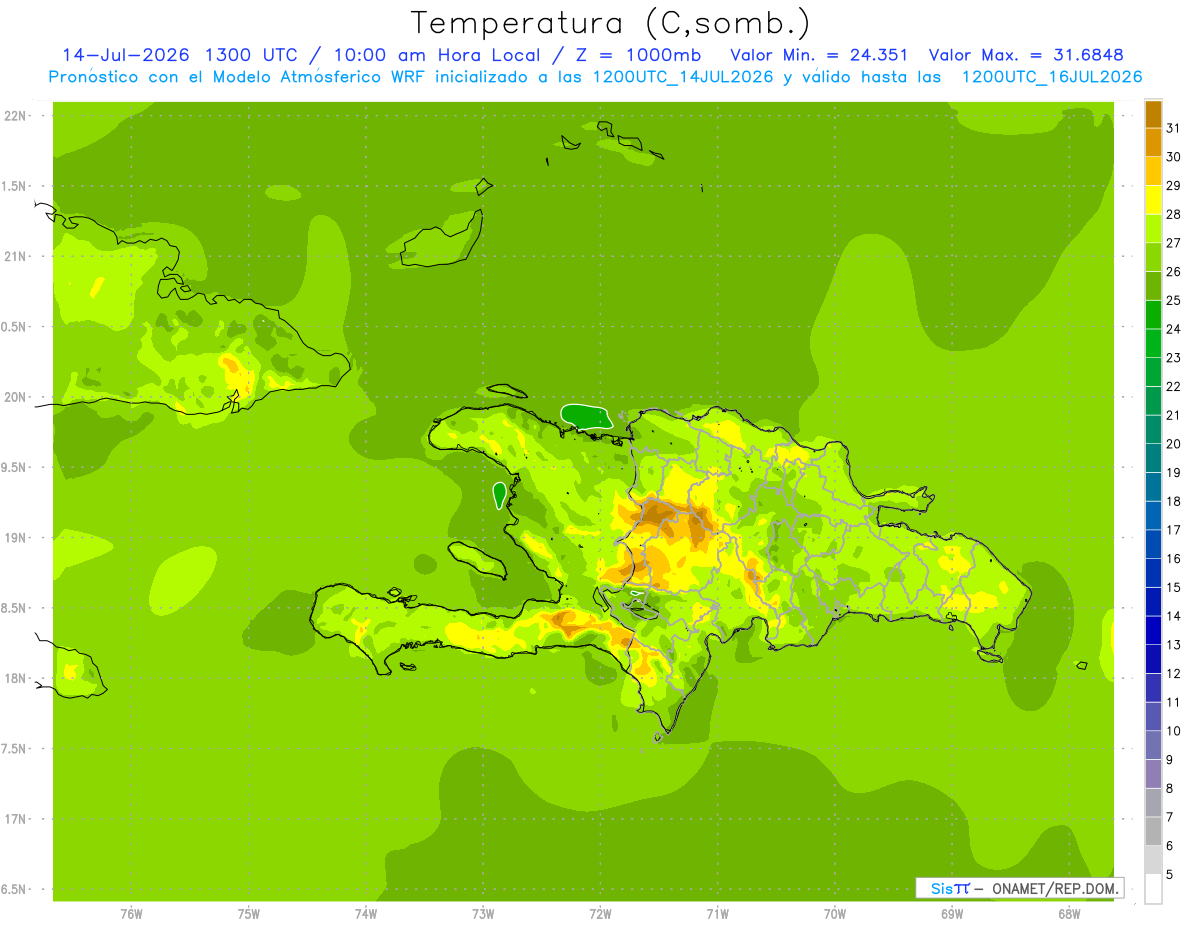Pick the yellow swatch between legend values 28 and 29
1200x927 pixels.
click(x=1153, y=200)
